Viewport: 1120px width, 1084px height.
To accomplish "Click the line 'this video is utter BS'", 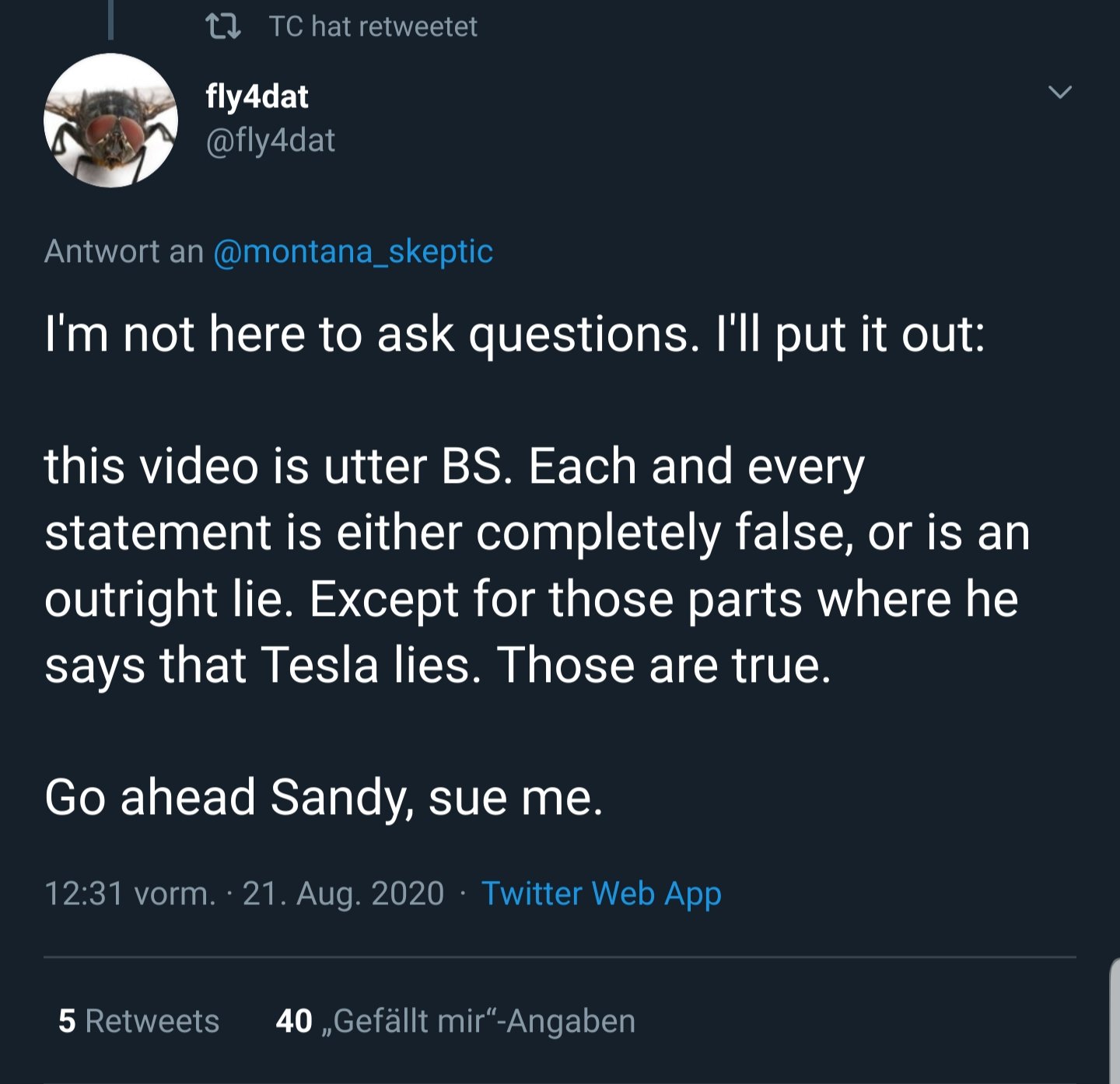I will point(454,467).
